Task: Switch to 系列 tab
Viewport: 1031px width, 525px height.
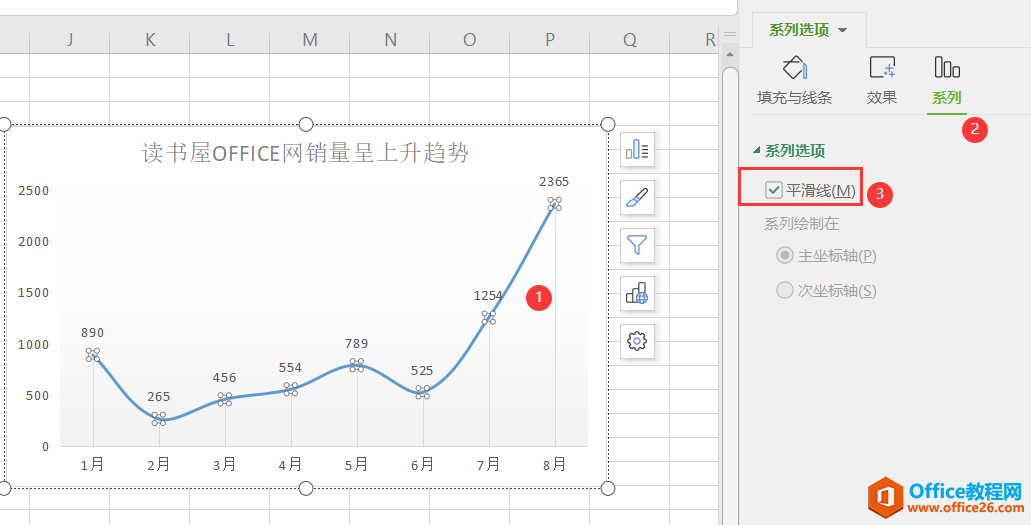Action: [947, 81]
